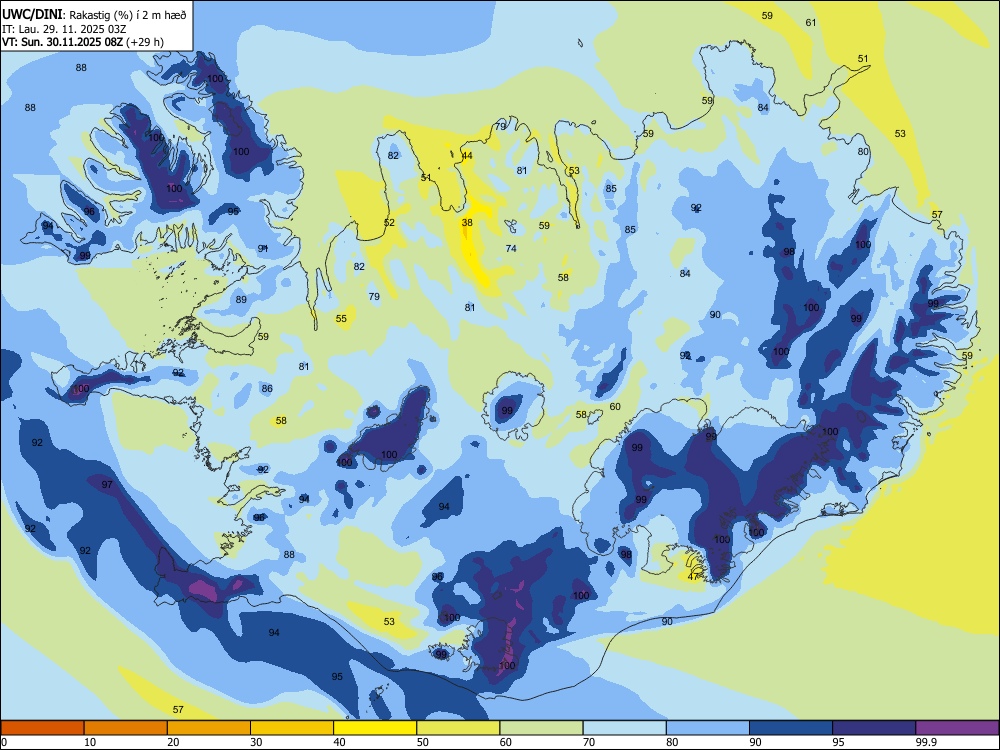
Task: Pick the pale green 60–70 legend swatch
Action: coord(541,728)
